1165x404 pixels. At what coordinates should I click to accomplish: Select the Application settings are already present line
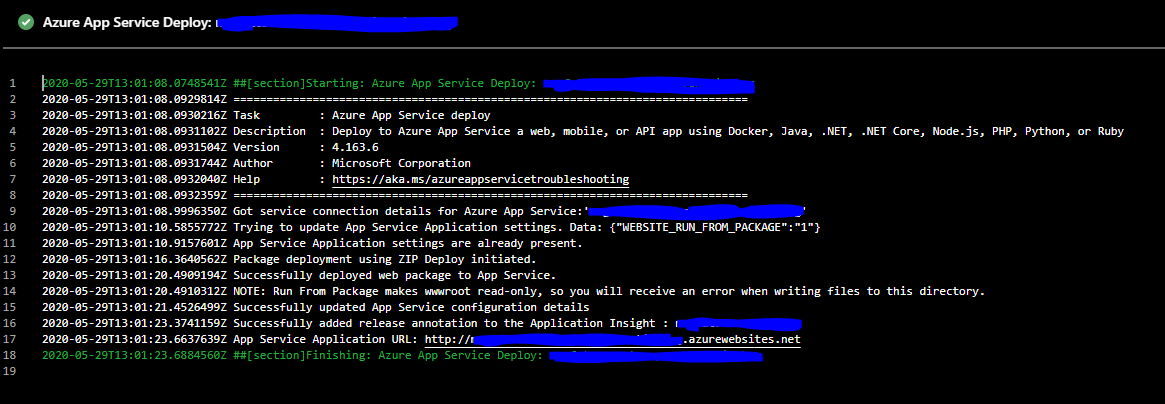coord(312,243)
